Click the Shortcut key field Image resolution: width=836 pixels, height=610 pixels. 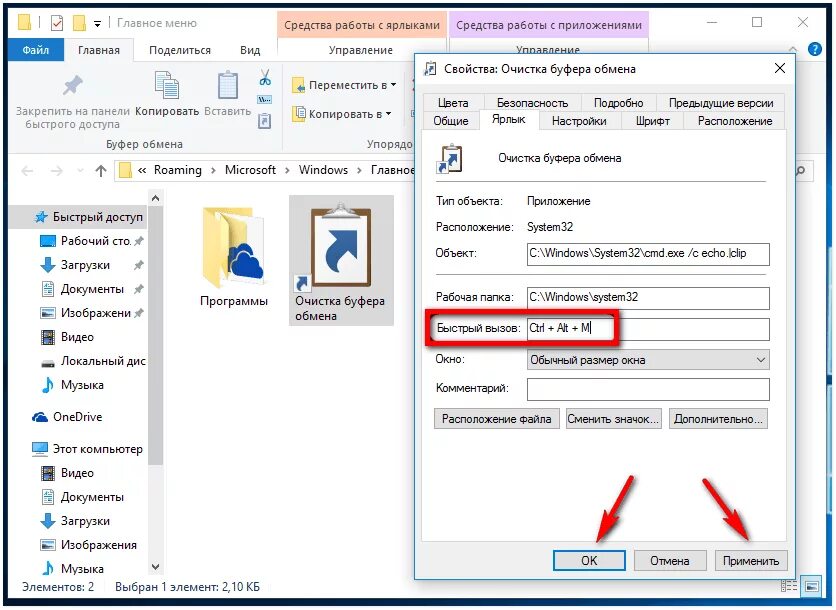coord(648,328)
